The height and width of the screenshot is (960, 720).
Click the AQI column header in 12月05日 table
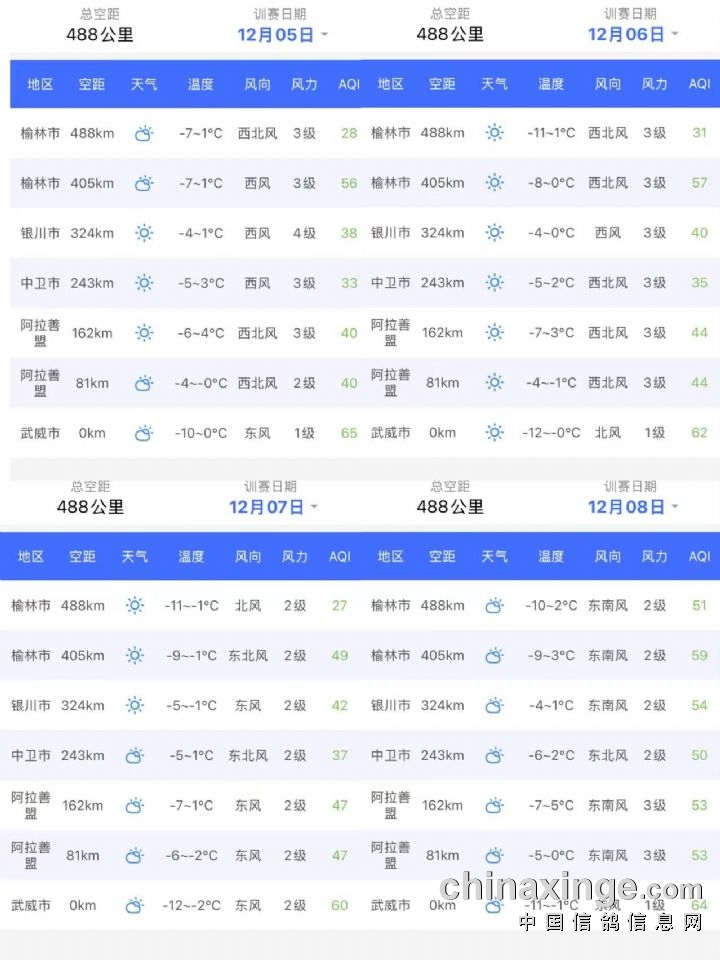[349, 84]
